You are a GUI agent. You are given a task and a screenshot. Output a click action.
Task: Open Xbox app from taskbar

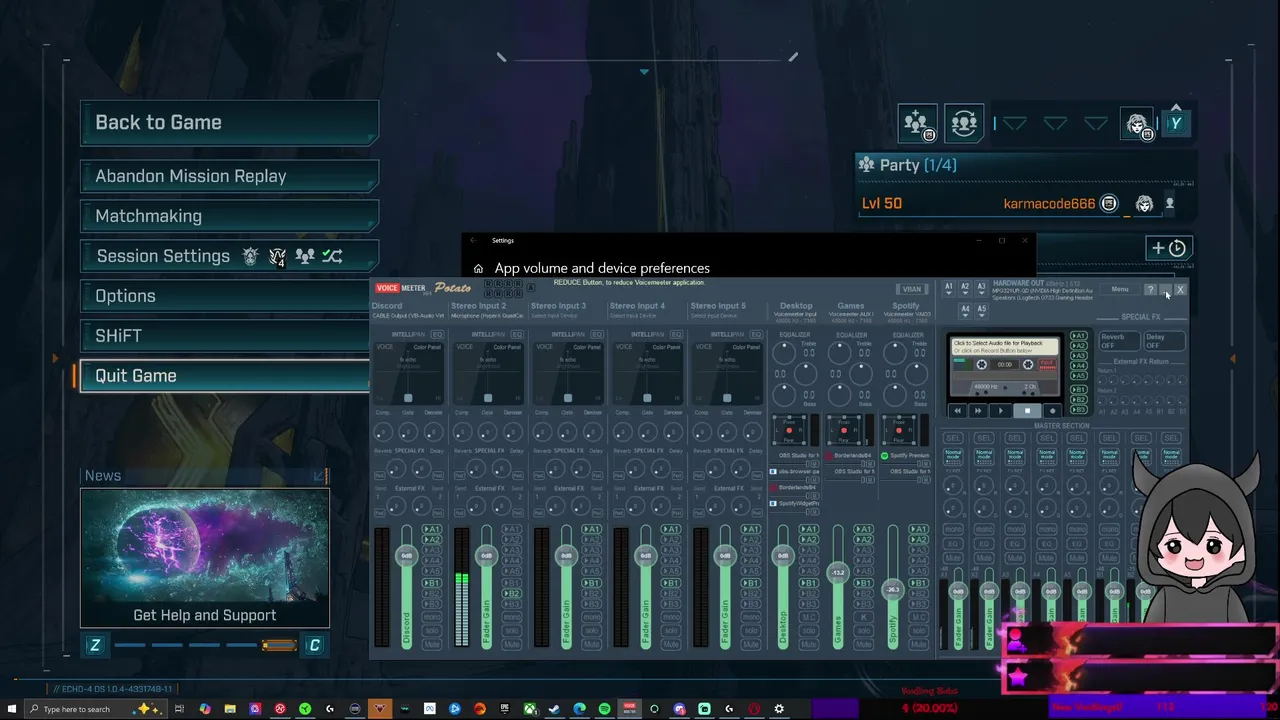click(x=530, y=709)
